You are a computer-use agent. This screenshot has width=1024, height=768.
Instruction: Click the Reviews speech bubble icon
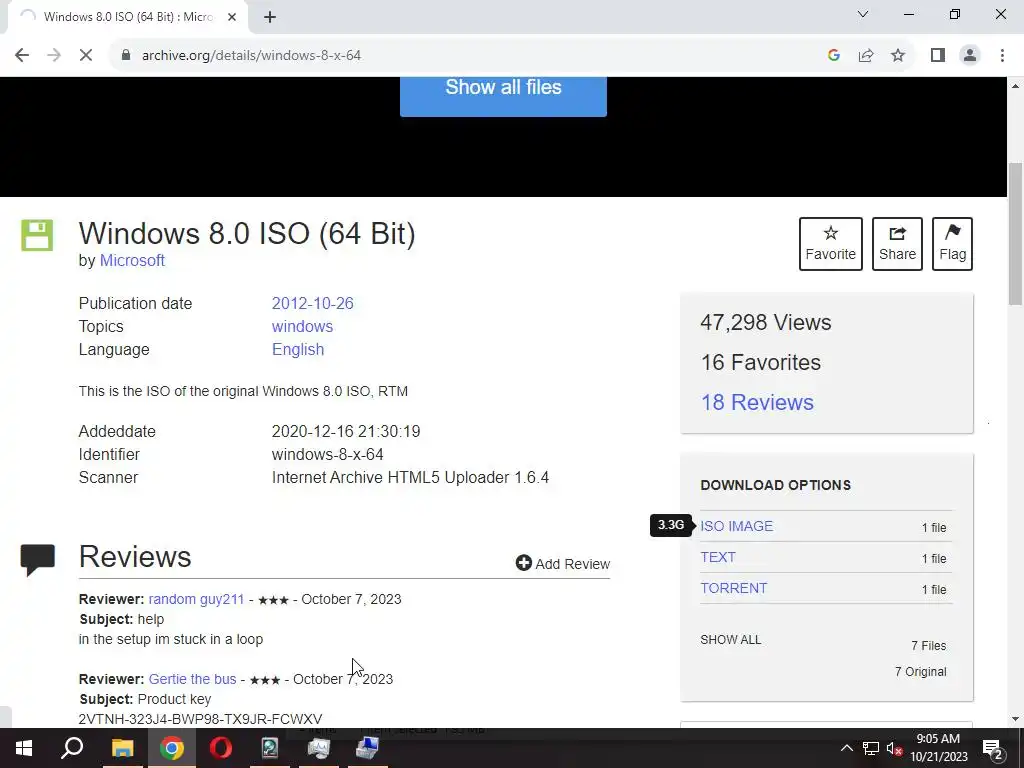(x=38, y=560)
